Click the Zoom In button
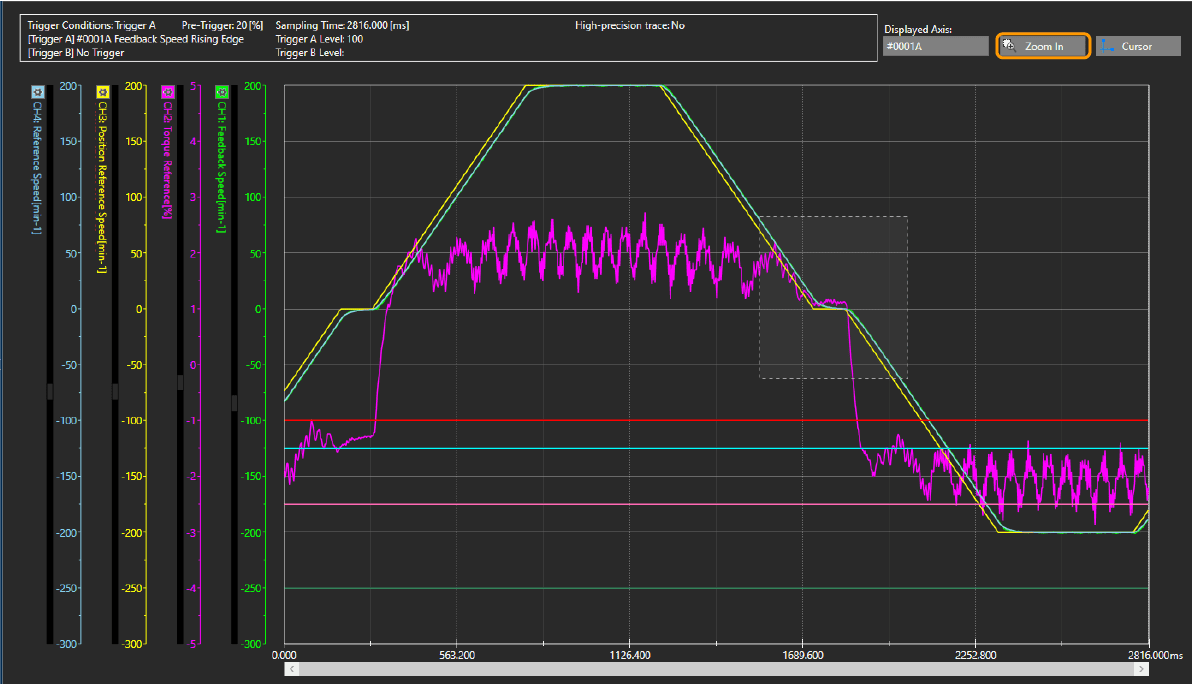1192x684 pixels. click(x=1043, y=46)
